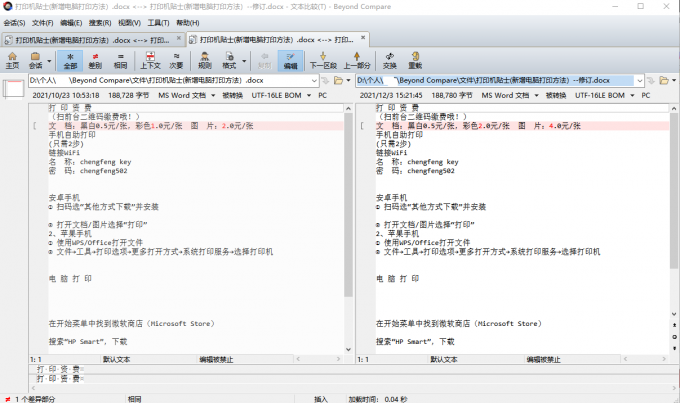Click left pane line '2、苹果手机'
The width and height of the screenshot is (680, 403).
(x=70, y=234)
